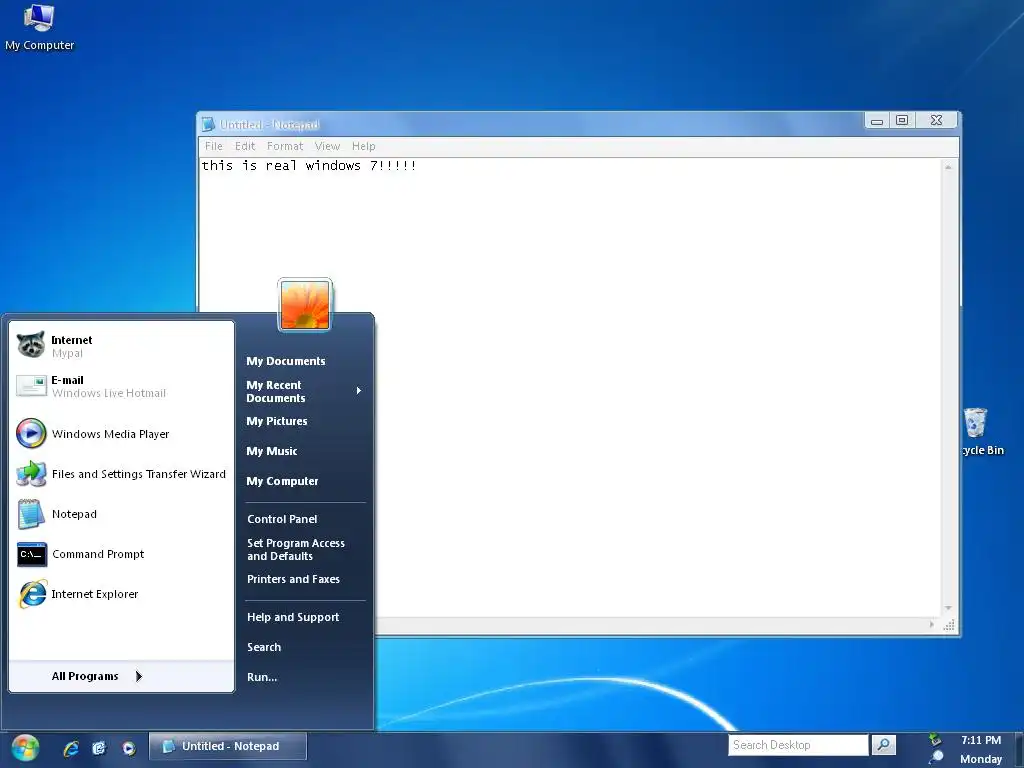Expand My Recent Documents submenu arrow
This screenshot has height=768, width=1024.
point(359,391)
